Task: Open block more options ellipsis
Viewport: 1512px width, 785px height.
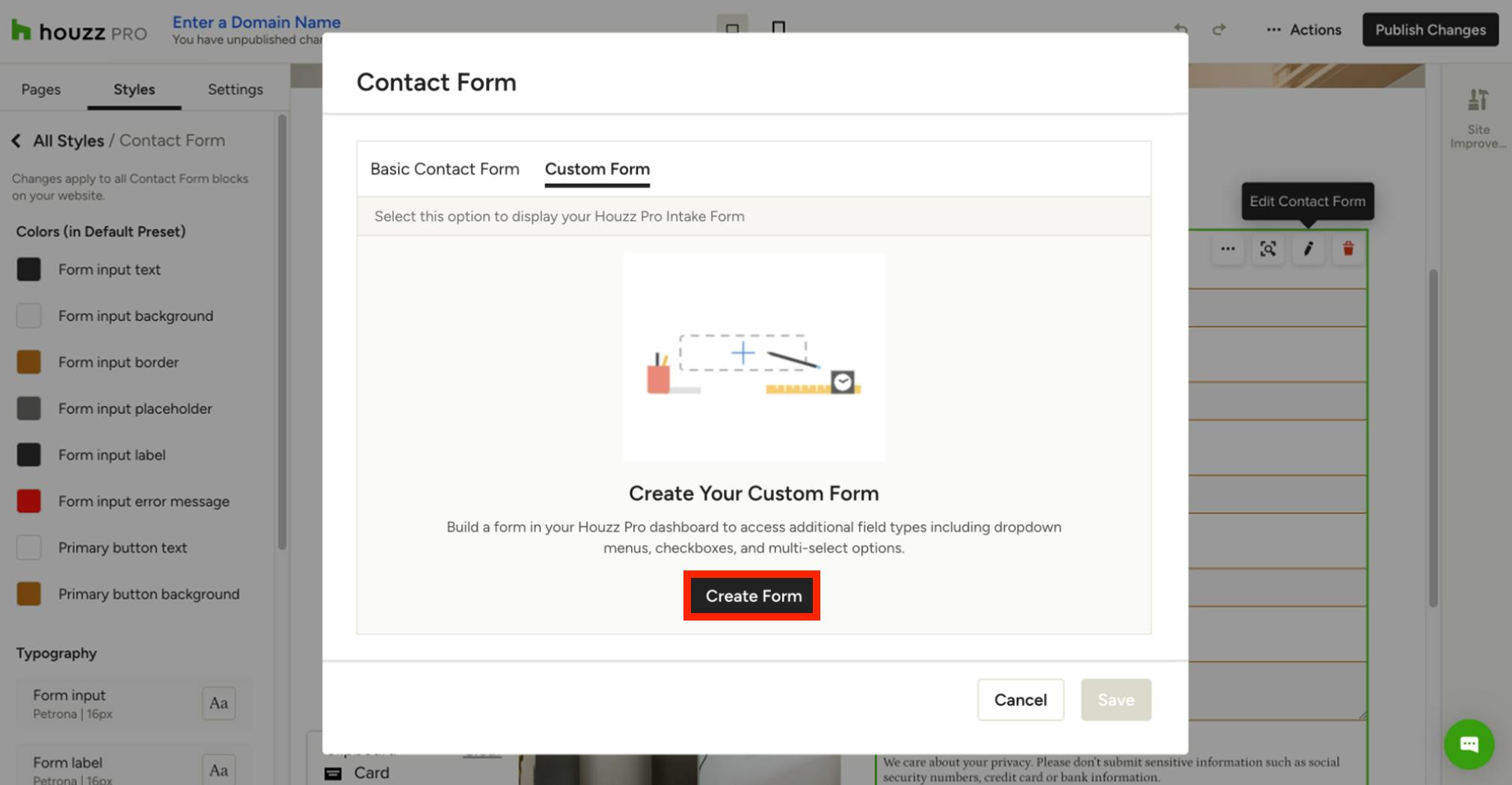Action: (x=1228, y=249)
